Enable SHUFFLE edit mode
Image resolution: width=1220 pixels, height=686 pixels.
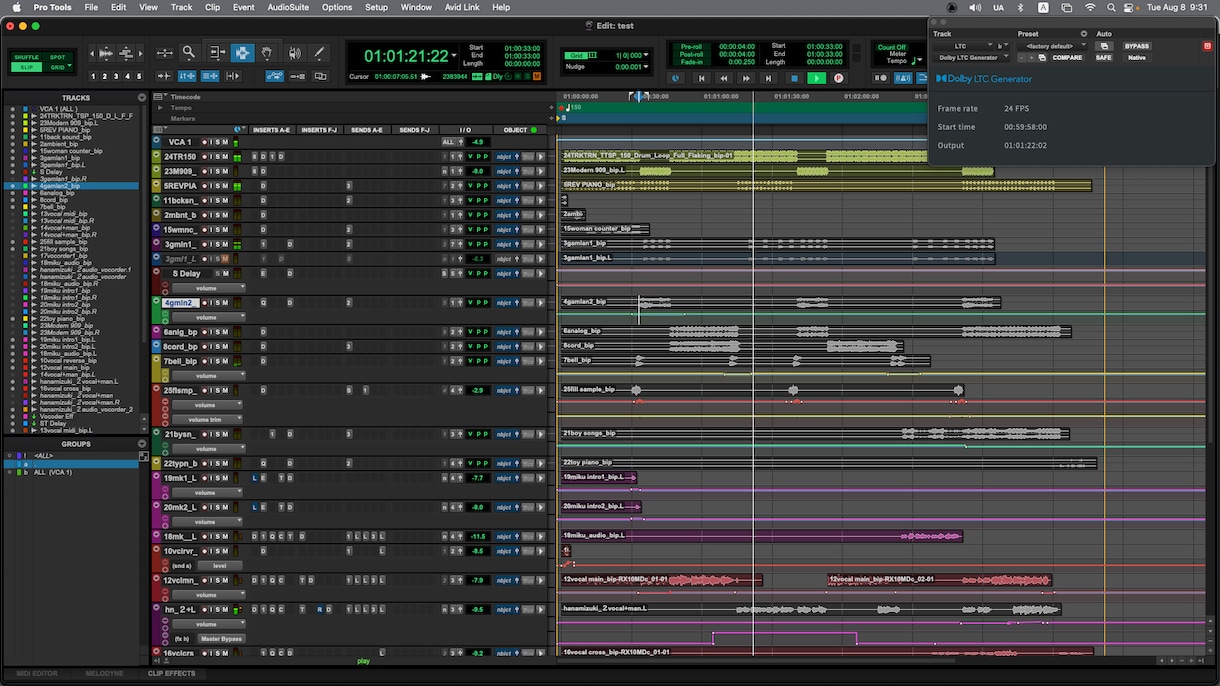[x=27, y=57]
